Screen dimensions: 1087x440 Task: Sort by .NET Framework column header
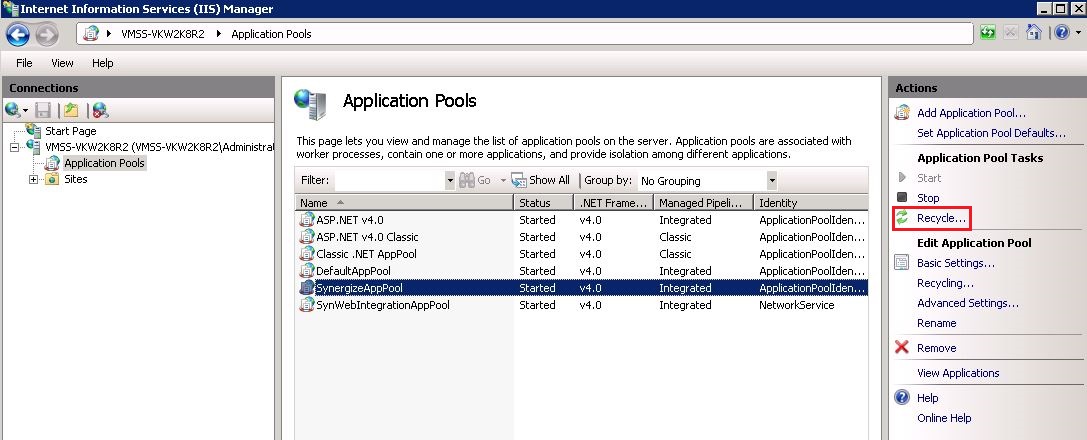pyautogui.click(x=614, y=203)
